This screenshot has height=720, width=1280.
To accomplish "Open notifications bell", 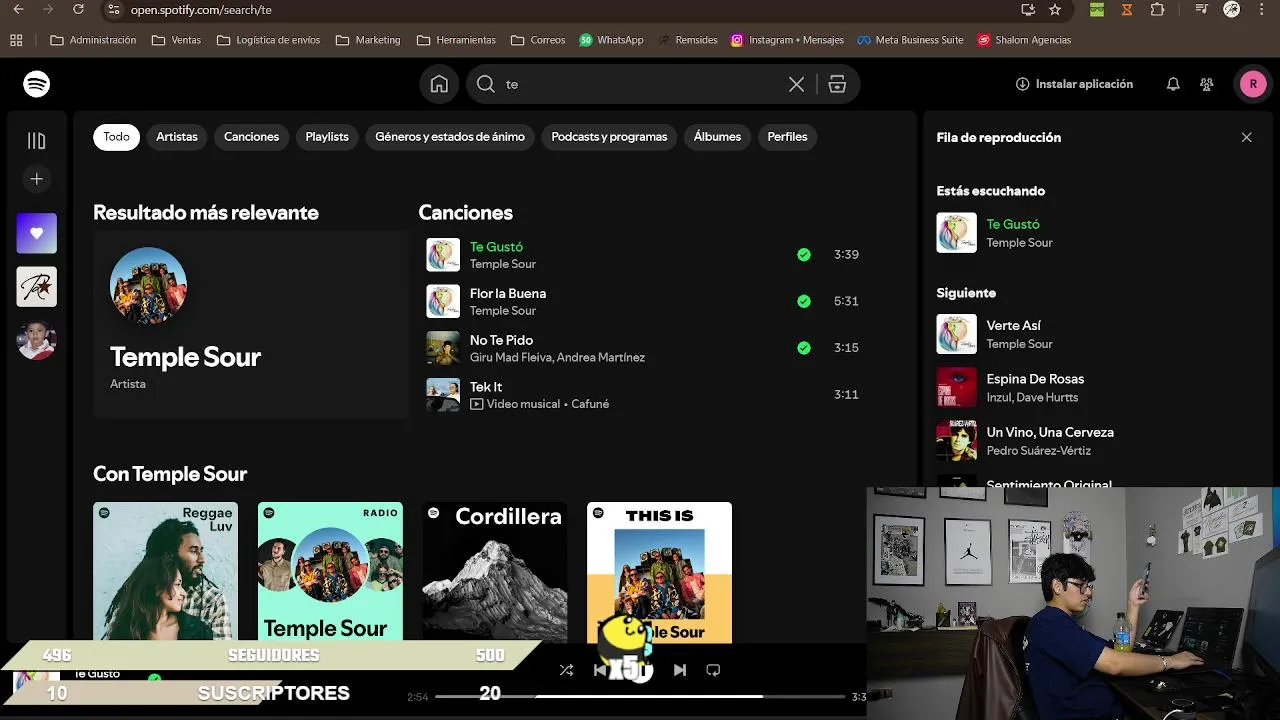I will point(1173,84).
